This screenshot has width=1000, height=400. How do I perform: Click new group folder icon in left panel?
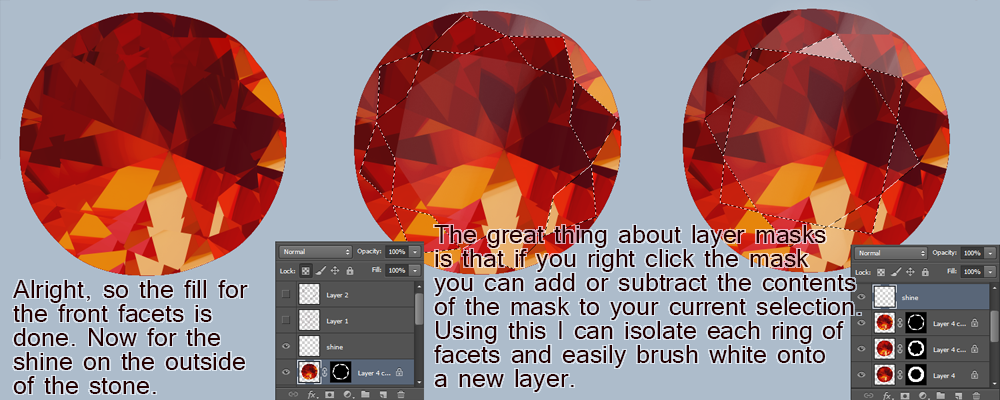coord(365,394)
